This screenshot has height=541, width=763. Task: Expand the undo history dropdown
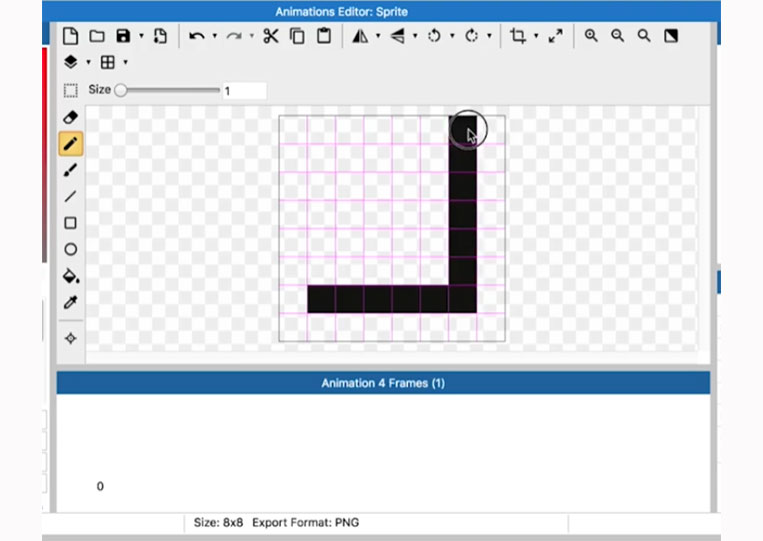[x=215, y=36]
